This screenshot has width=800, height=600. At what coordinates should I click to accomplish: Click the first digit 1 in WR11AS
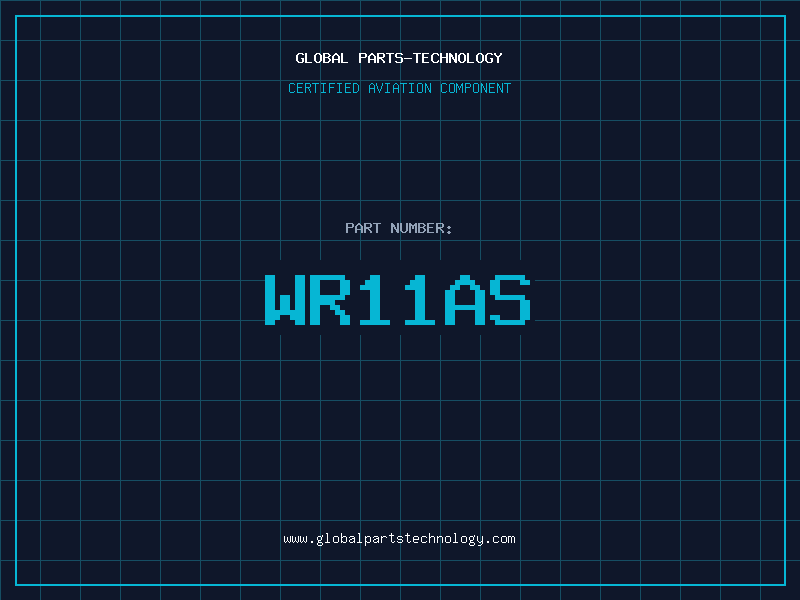(x=376, y=299)
